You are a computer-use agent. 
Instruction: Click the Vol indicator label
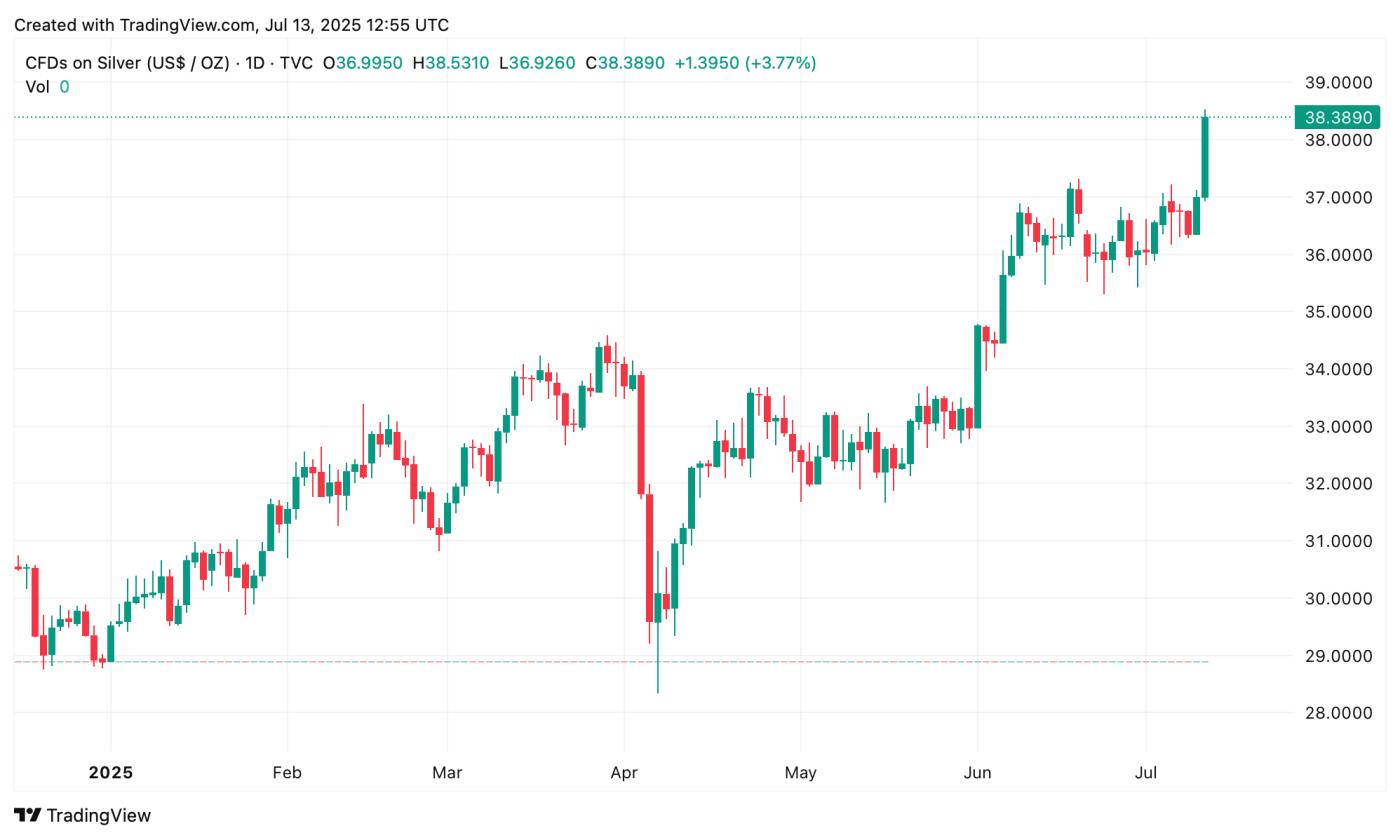pyautogui.click(x=37, y=87)
